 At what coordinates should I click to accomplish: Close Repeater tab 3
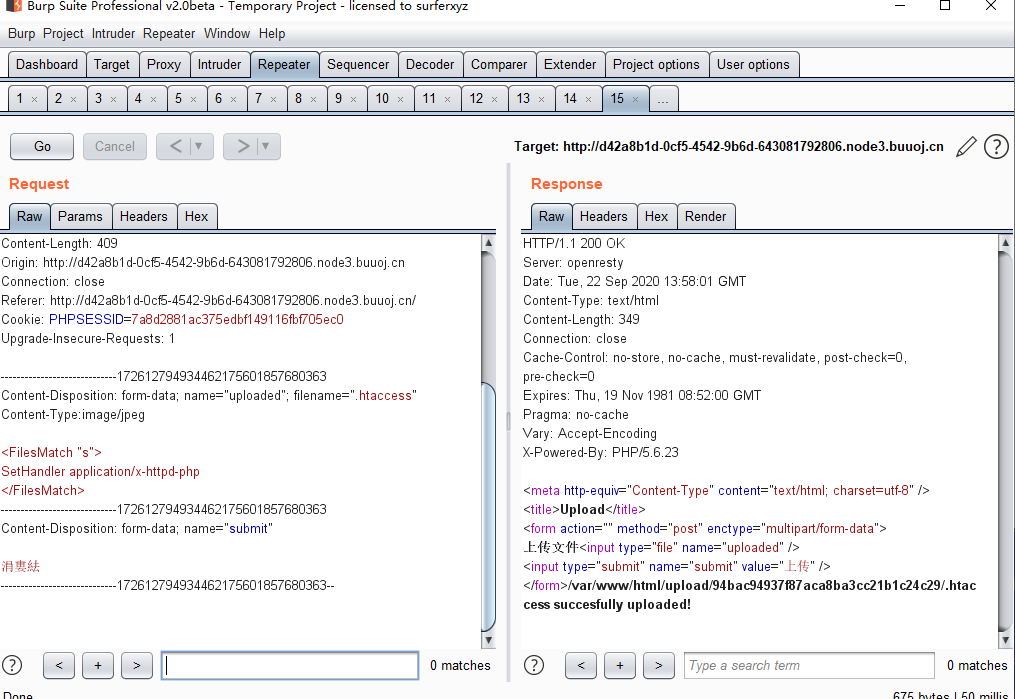click(113, 99)
